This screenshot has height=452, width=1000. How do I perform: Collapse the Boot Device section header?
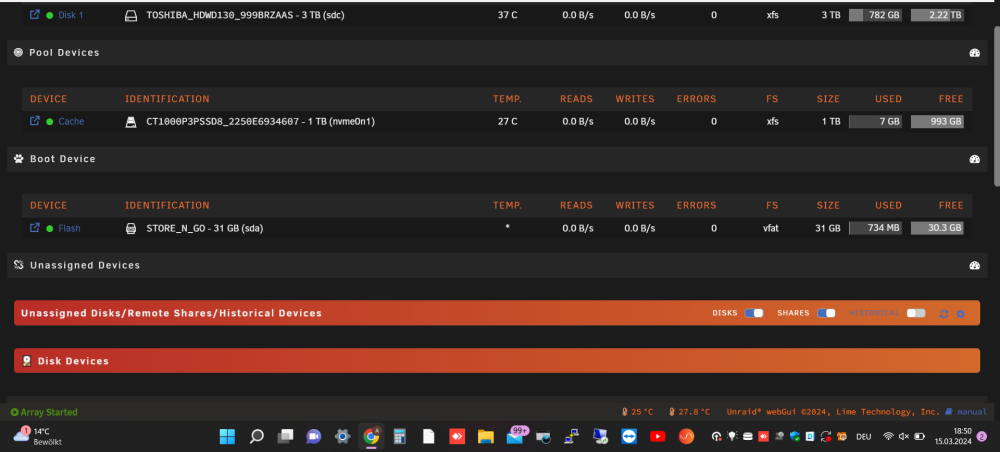499,159
